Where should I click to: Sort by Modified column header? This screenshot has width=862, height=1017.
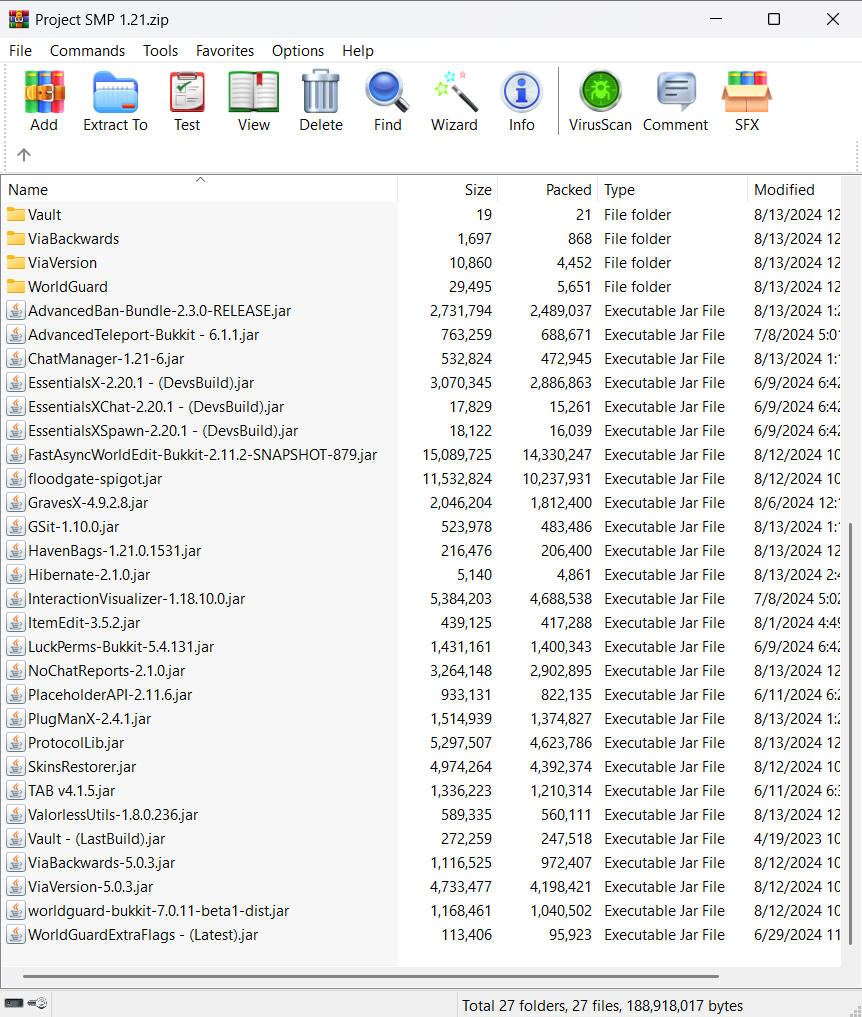(x=794, y=189)
